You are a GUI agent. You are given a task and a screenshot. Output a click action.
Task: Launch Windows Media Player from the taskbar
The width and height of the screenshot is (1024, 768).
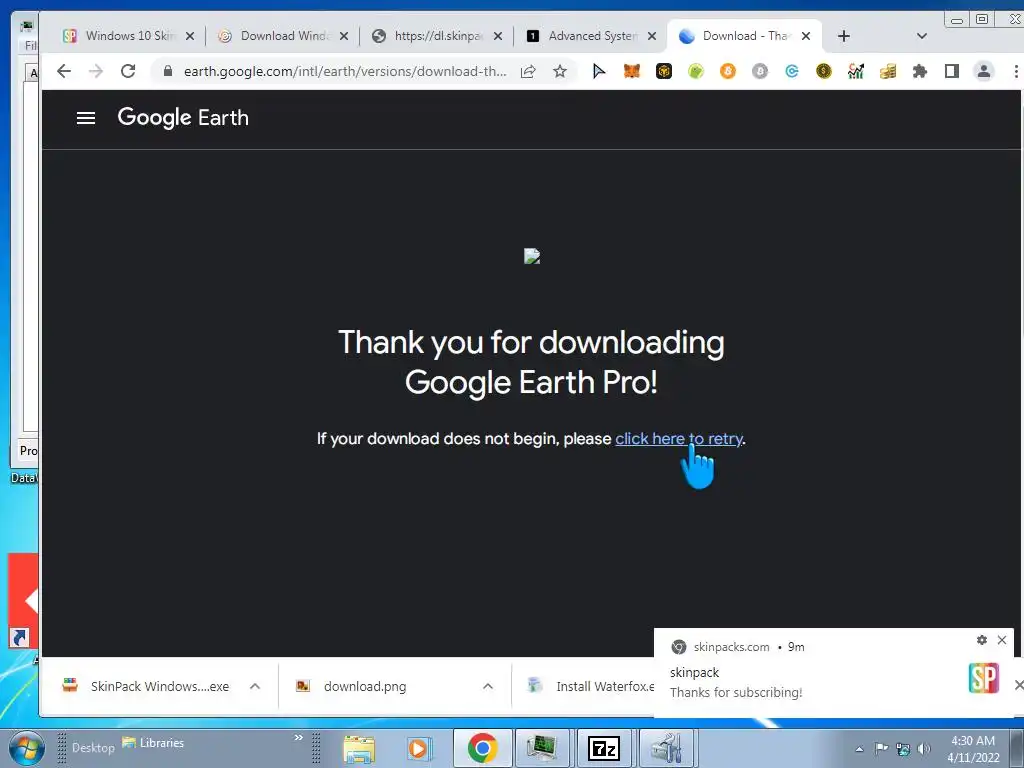[419, 748]
